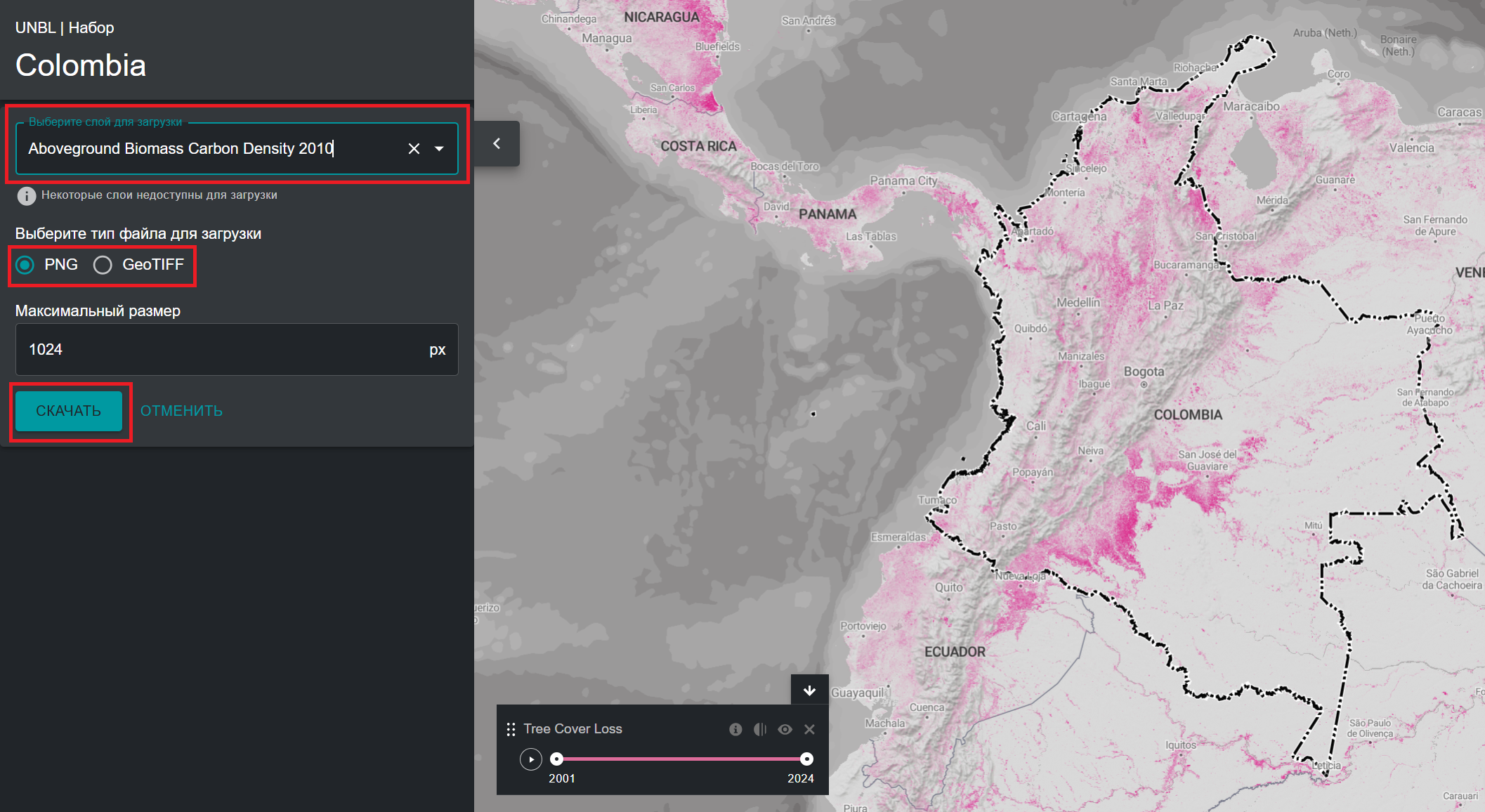Click the info icon about unavailable layers
Image resolution: width=1485 pixels, height=812 pixels.
(27, 196)
